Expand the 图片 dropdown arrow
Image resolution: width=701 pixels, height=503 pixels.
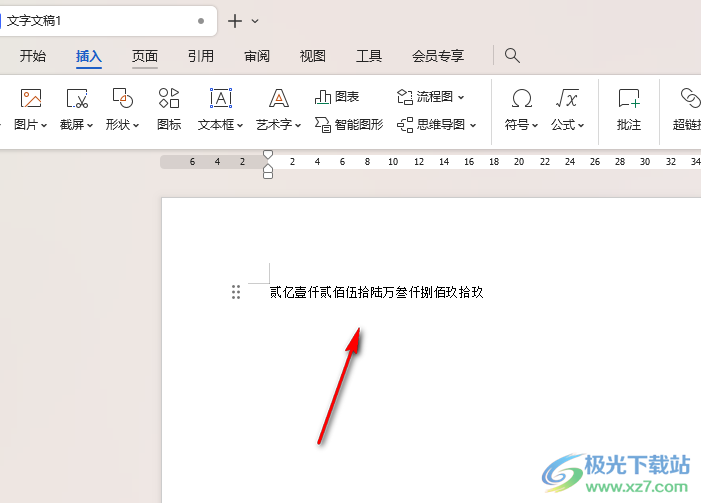pos(44,126)
